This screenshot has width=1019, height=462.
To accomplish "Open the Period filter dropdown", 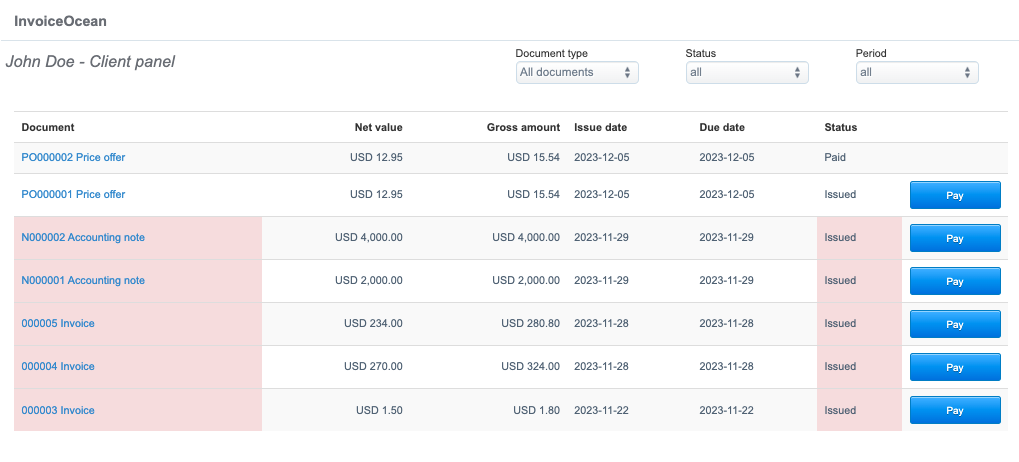I will (x=917, y=72).
